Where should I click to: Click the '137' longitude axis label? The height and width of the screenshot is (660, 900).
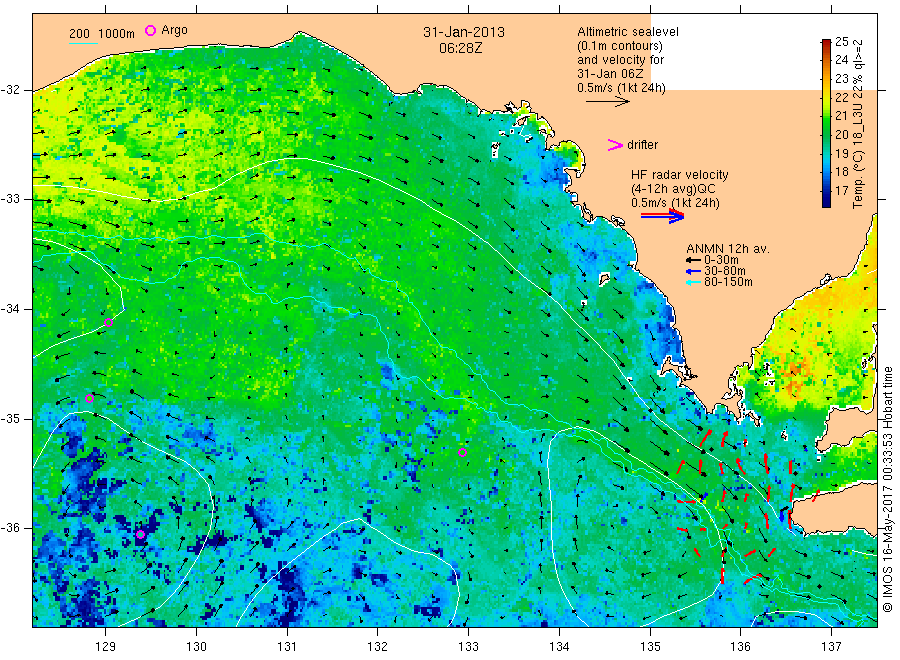click(x=831, y=647)
